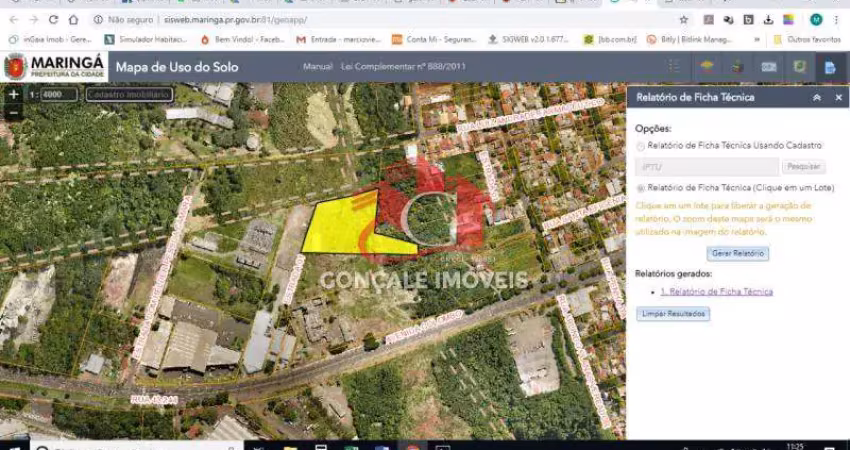The width and height of the screenshot is (850, 450).
Task: Open the b extension icon in toolbar
Action: [x=748, y=20]
